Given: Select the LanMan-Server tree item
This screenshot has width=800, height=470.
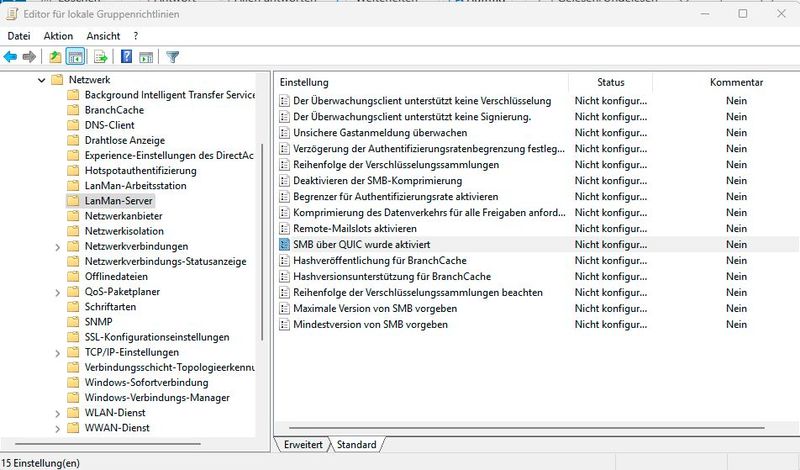Looking at the screenshot, I should click(x=118, y=201).
